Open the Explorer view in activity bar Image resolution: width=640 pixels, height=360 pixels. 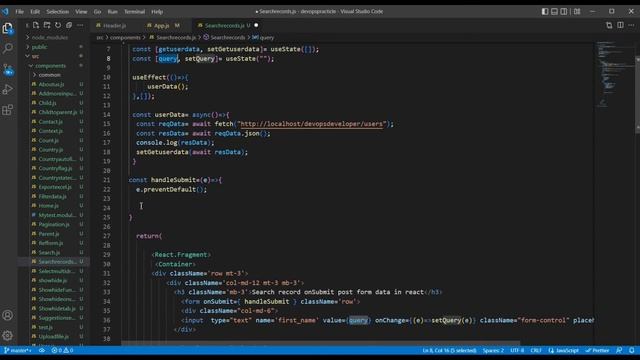8,29
